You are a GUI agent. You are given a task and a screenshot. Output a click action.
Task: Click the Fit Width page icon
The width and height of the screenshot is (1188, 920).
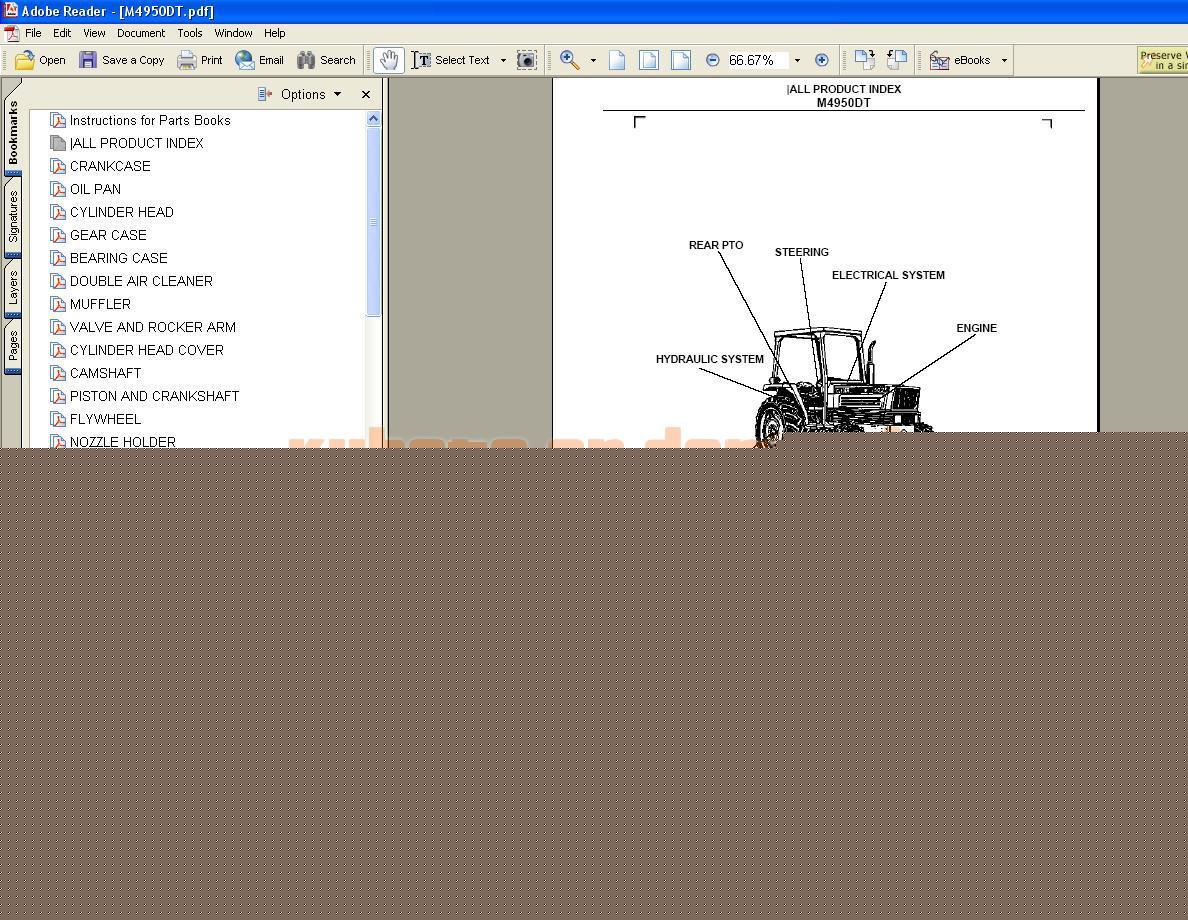point(681,60)
